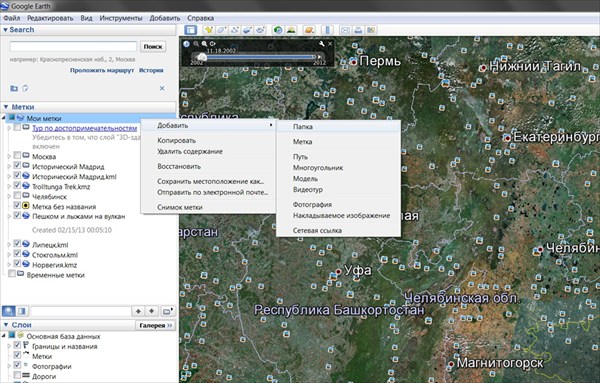Click the Perm city marker on map
This screenshot has height=383, width=600.
pyautogui.click(x=354, y=62)
